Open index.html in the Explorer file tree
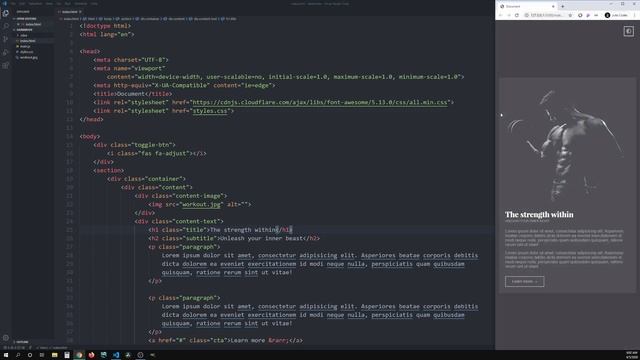Image resolution: width=640 pixels, height=360 pixels. (28, 41)
